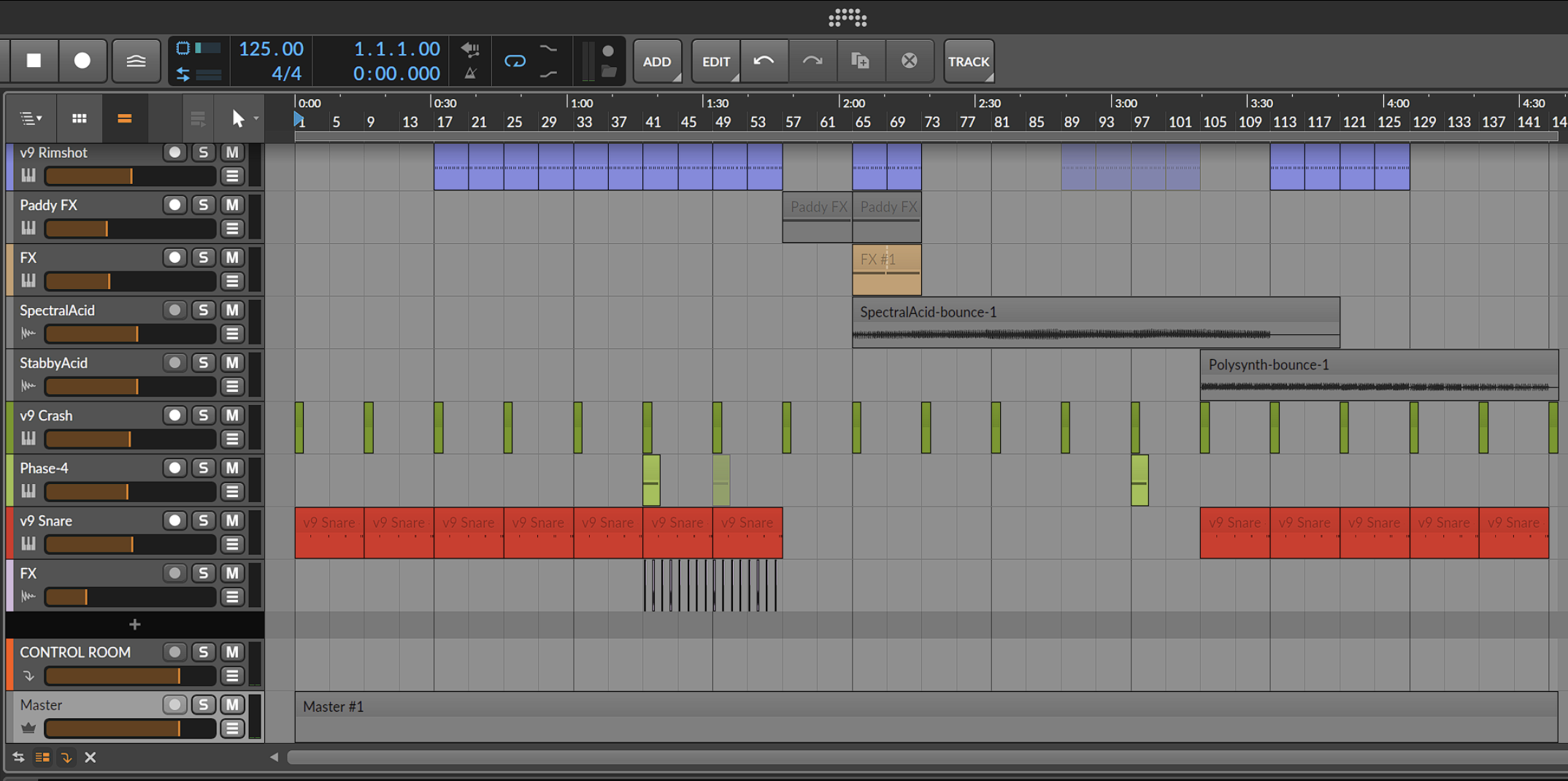Arm record on v9 Rimshot track
The width and height of the screenshot is (1568, 781).
coord(174,153)
